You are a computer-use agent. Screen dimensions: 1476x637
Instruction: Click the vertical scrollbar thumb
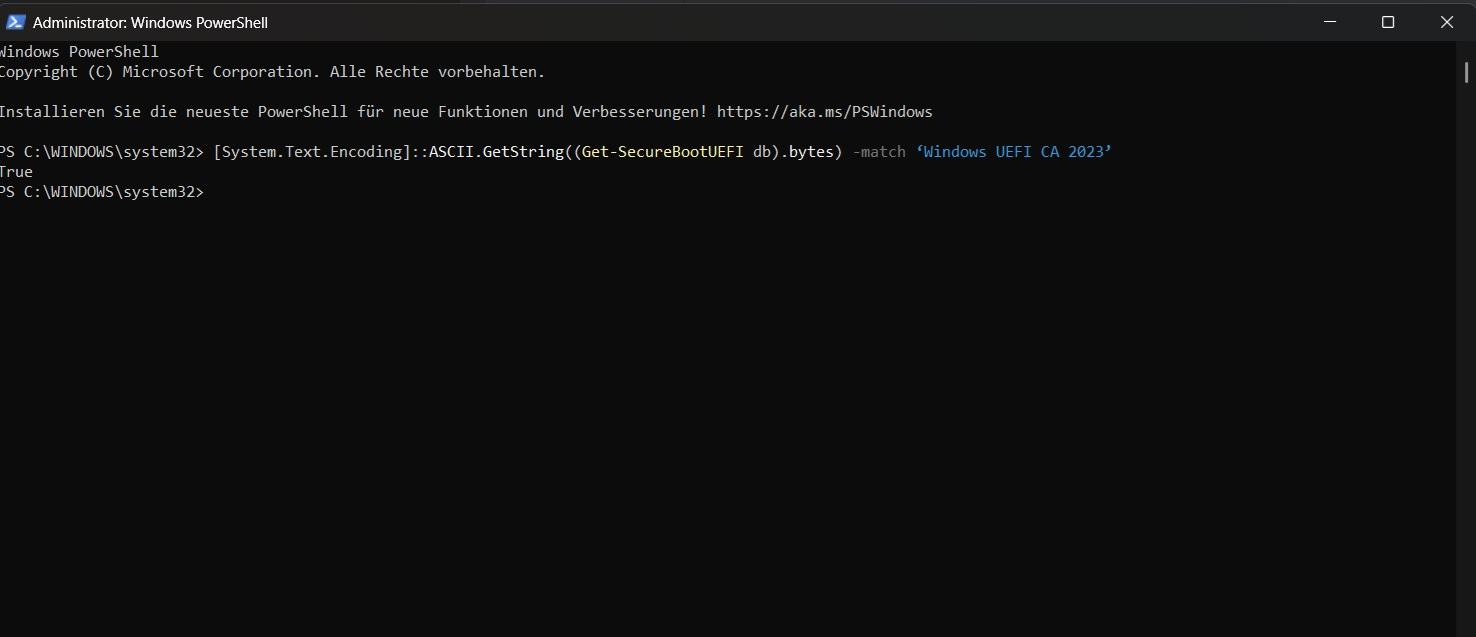pos(1465,71)
